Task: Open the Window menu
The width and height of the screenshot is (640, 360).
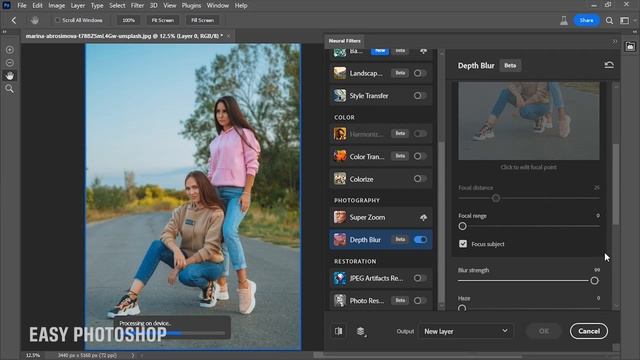Action: tap(218, 5)
